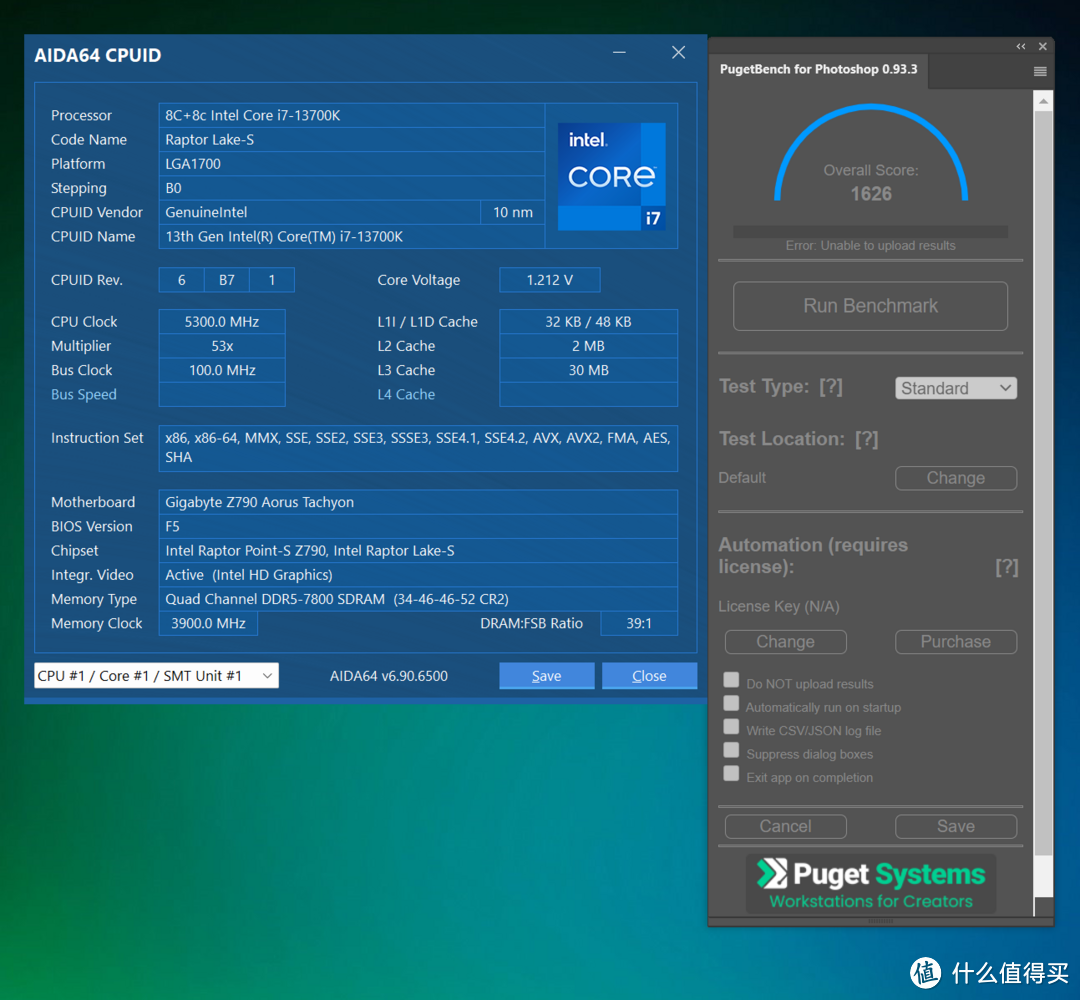Click the L4 Cache link label
The width and height of the screenshot is (1080, 1000).
[406, 395]
